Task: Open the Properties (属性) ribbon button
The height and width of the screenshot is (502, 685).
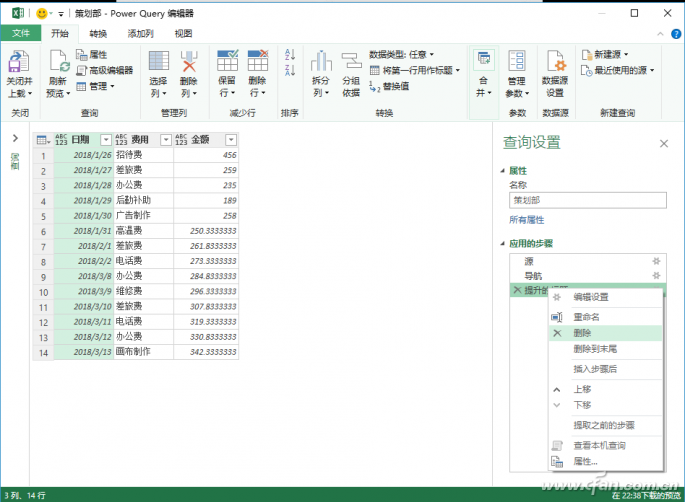Action: (x=92, y=55)
